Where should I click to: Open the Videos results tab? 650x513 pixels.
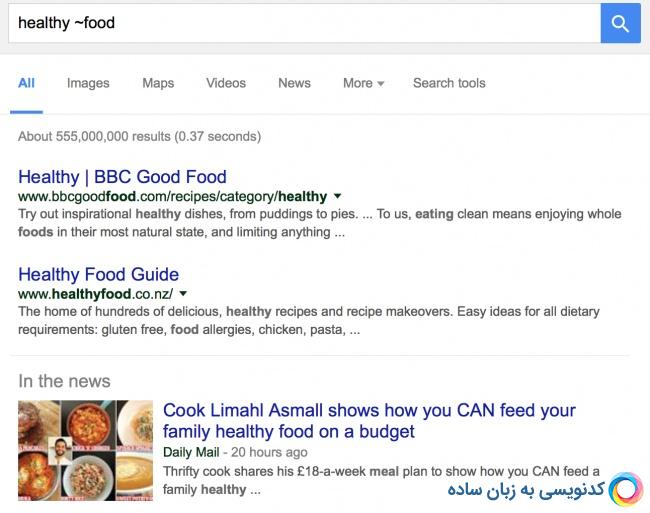tap(226, 83)
